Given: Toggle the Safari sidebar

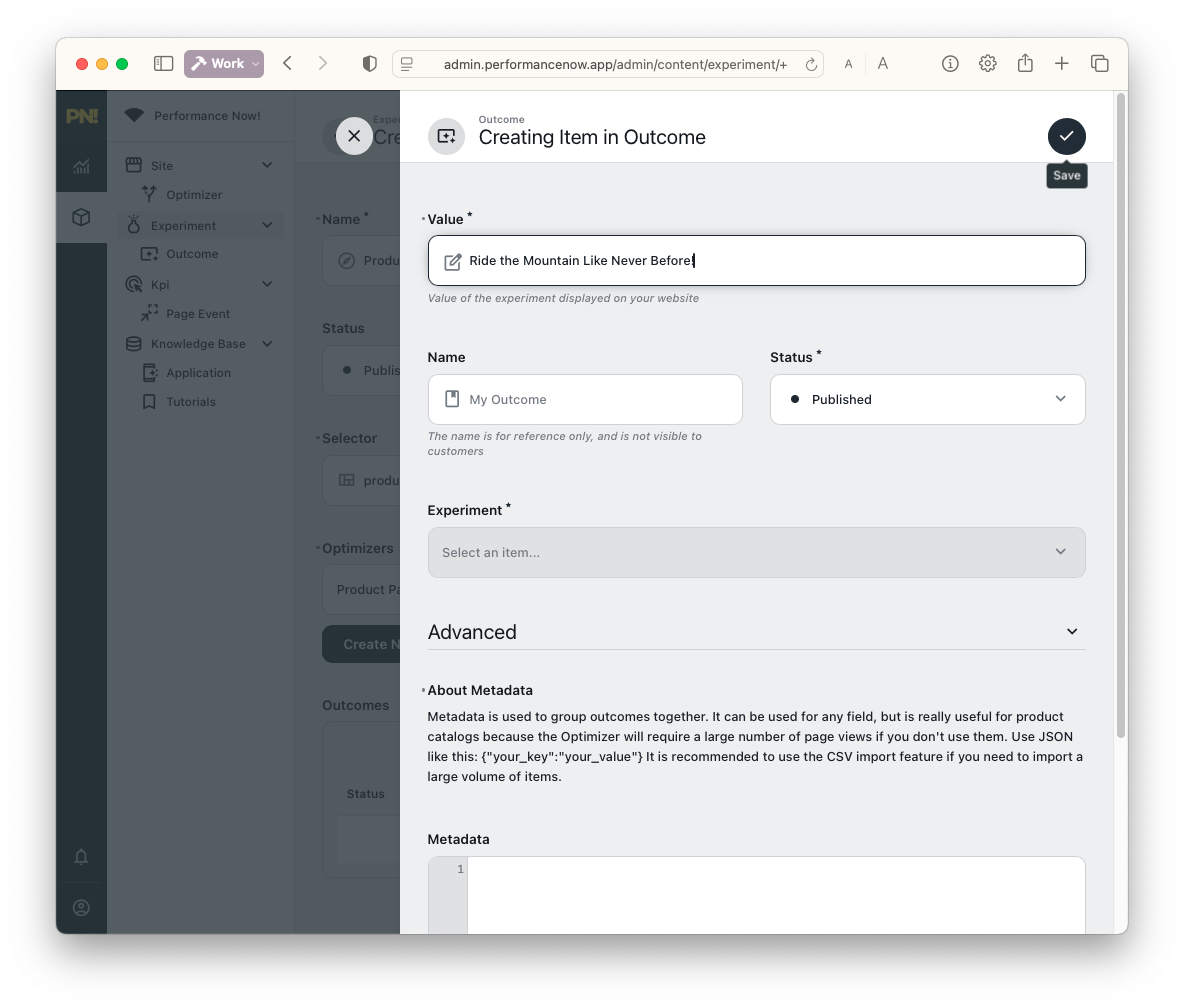Looking at the screenshot, I should (163, 64).
